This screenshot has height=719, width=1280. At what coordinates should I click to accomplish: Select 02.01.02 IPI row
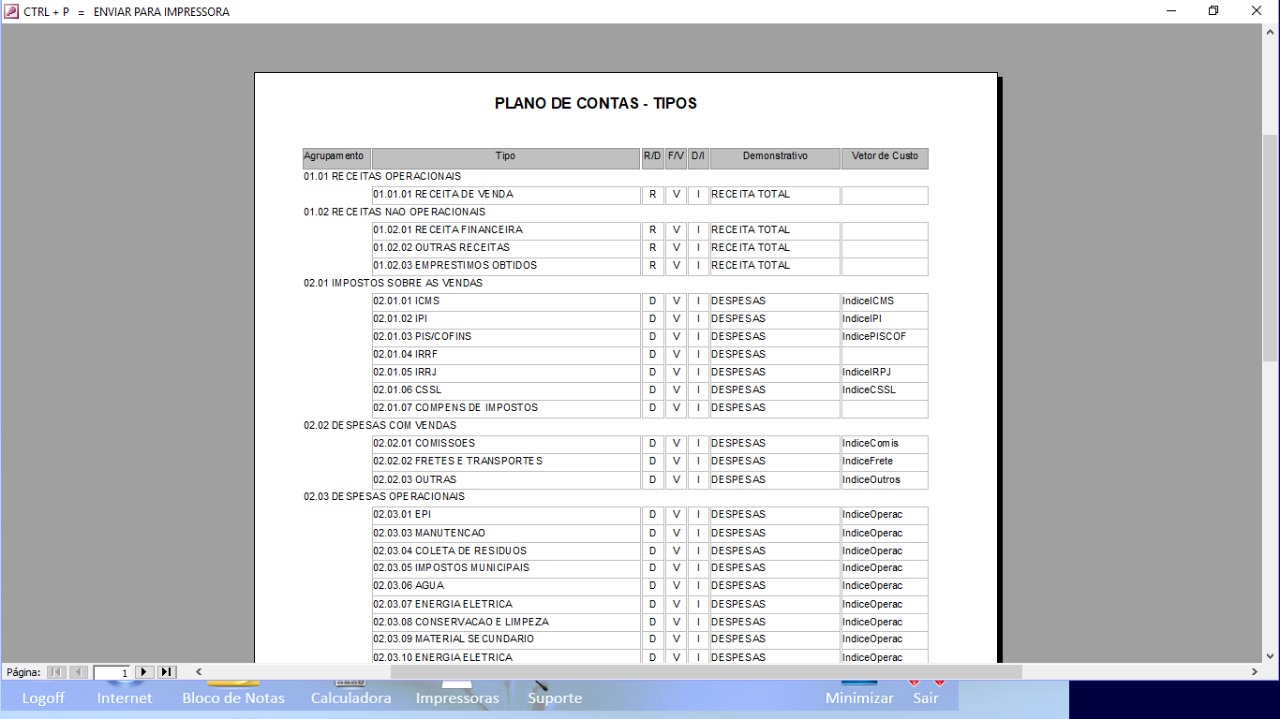pyautogui.click(x=650, y=319)
